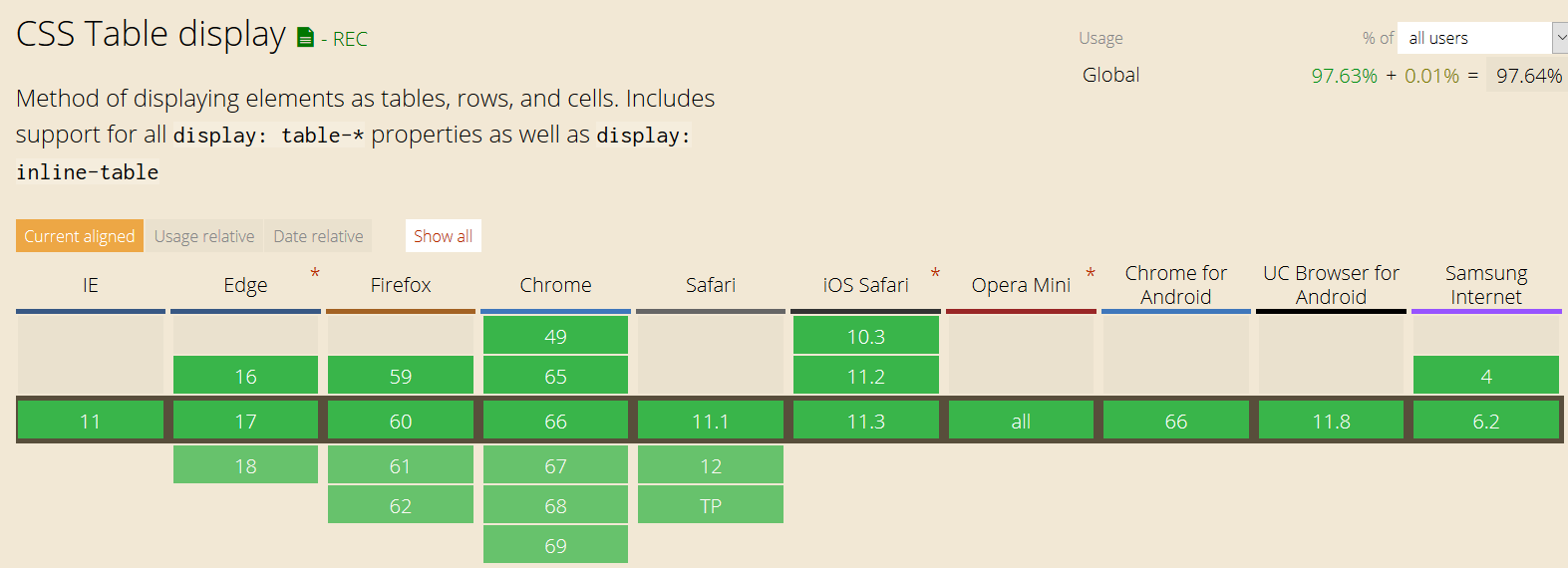Switch to Date relative view
The height and width of the screenshot is (568, 1568).
[x=318, y=236]
